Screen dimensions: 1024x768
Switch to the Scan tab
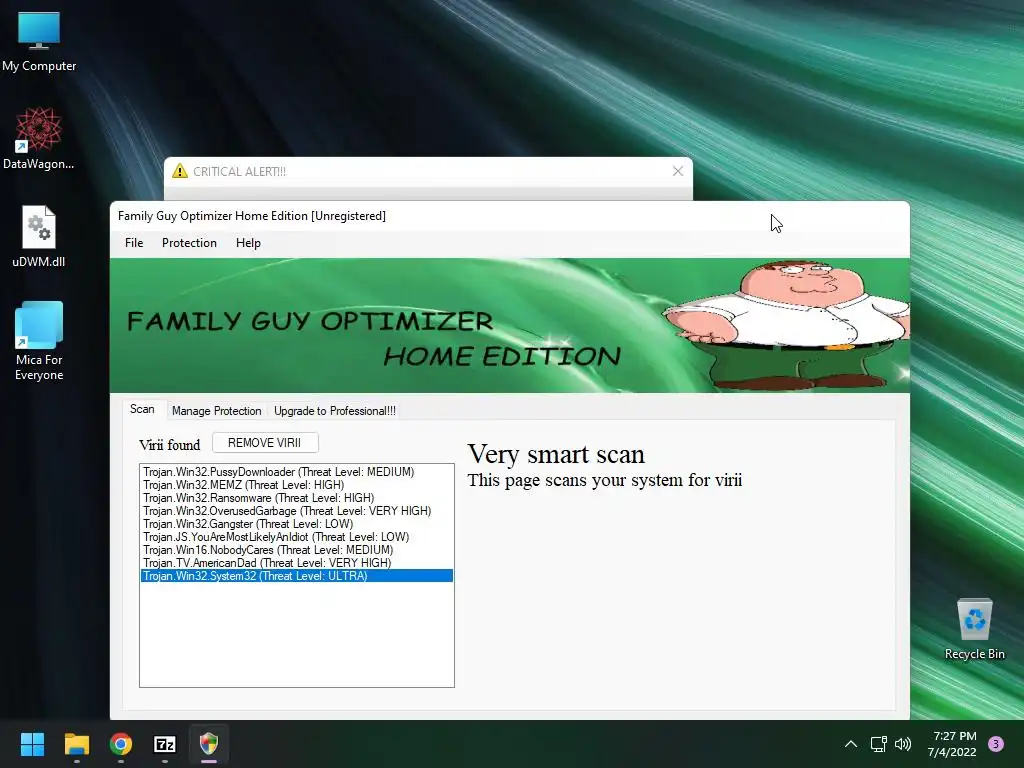[x=142, y=409]
